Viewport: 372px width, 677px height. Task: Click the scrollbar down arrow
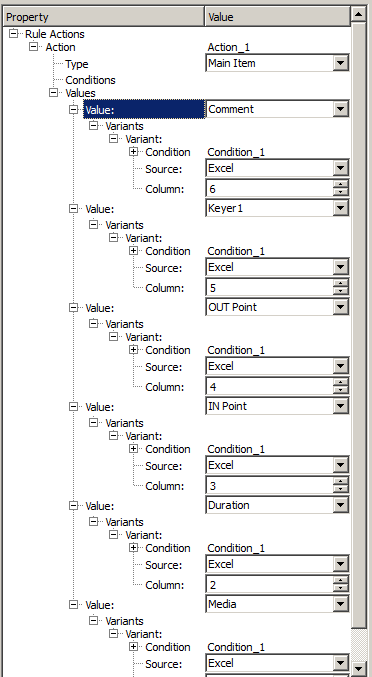tap(359, 668)
